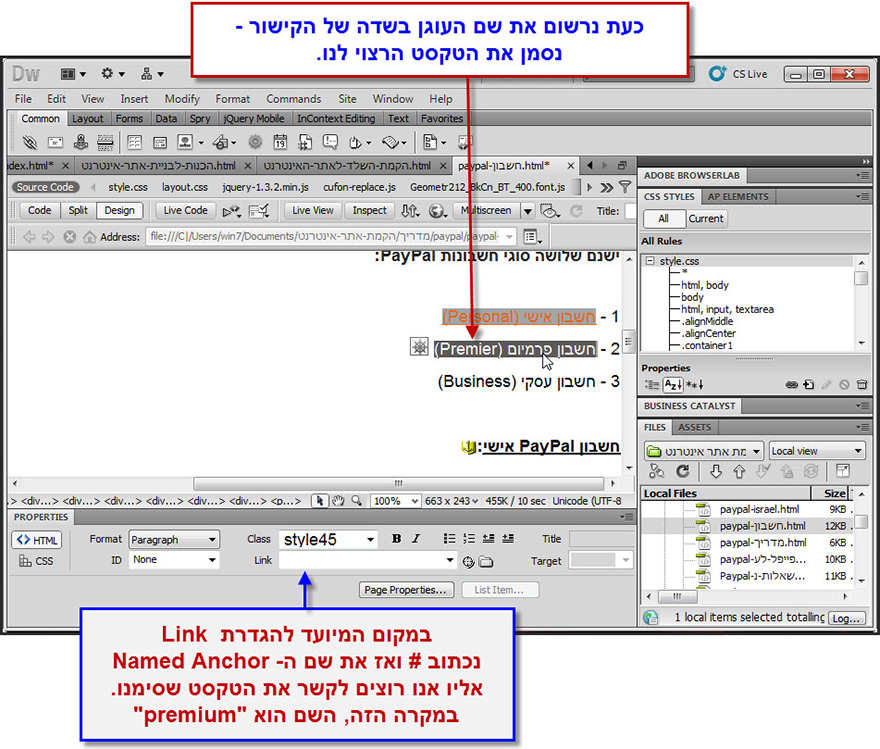880x749 pixels.
Task: Collapse the style.css tree node
Action: (x=650, y=261)
